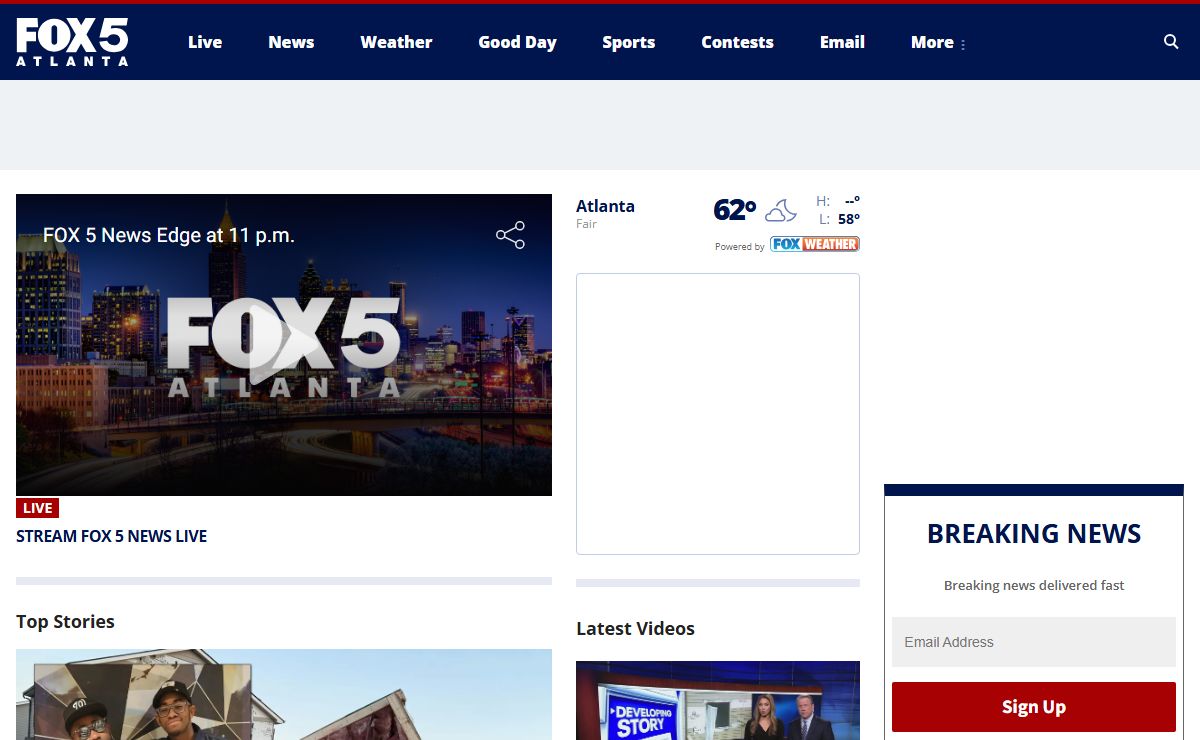
Task: Click the low temperature 58° value
Action: click(x=849, y=219)
